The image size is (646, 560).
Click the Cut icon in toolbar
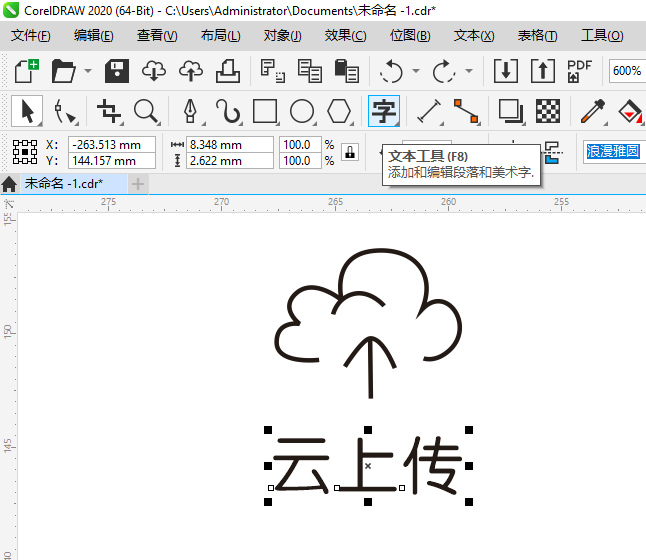pyautogui.click(x=272, y=71)
